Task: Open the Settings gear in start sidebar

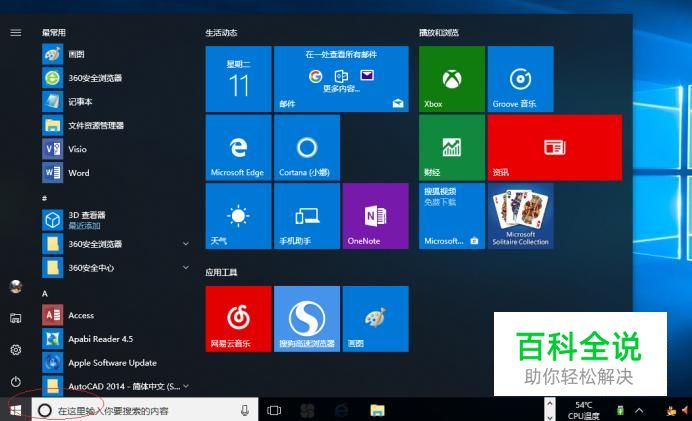Action: pyautogui.click(x=15, y=350)
